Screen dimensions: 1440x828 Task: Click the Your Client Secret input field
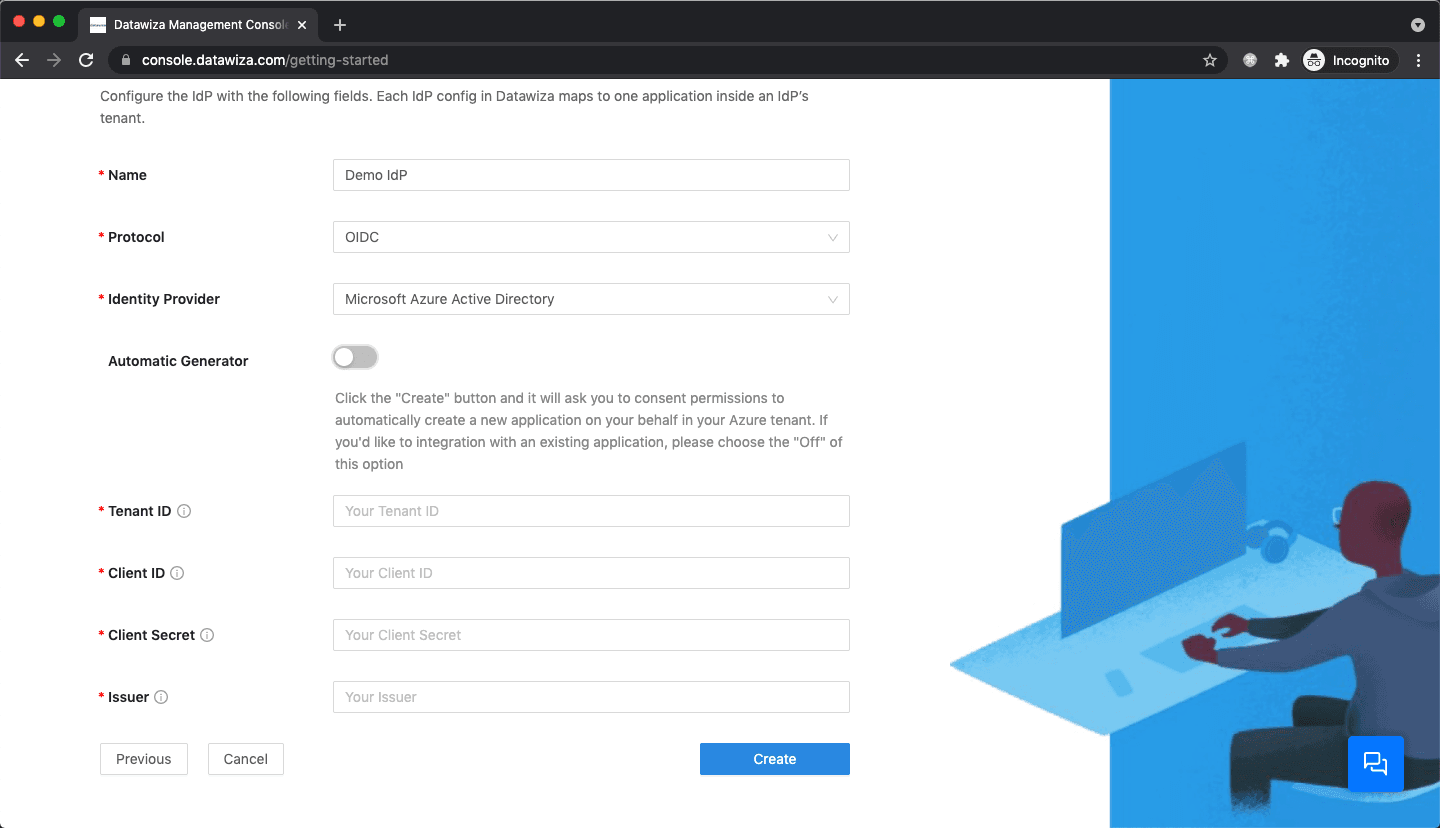[591, 635]
